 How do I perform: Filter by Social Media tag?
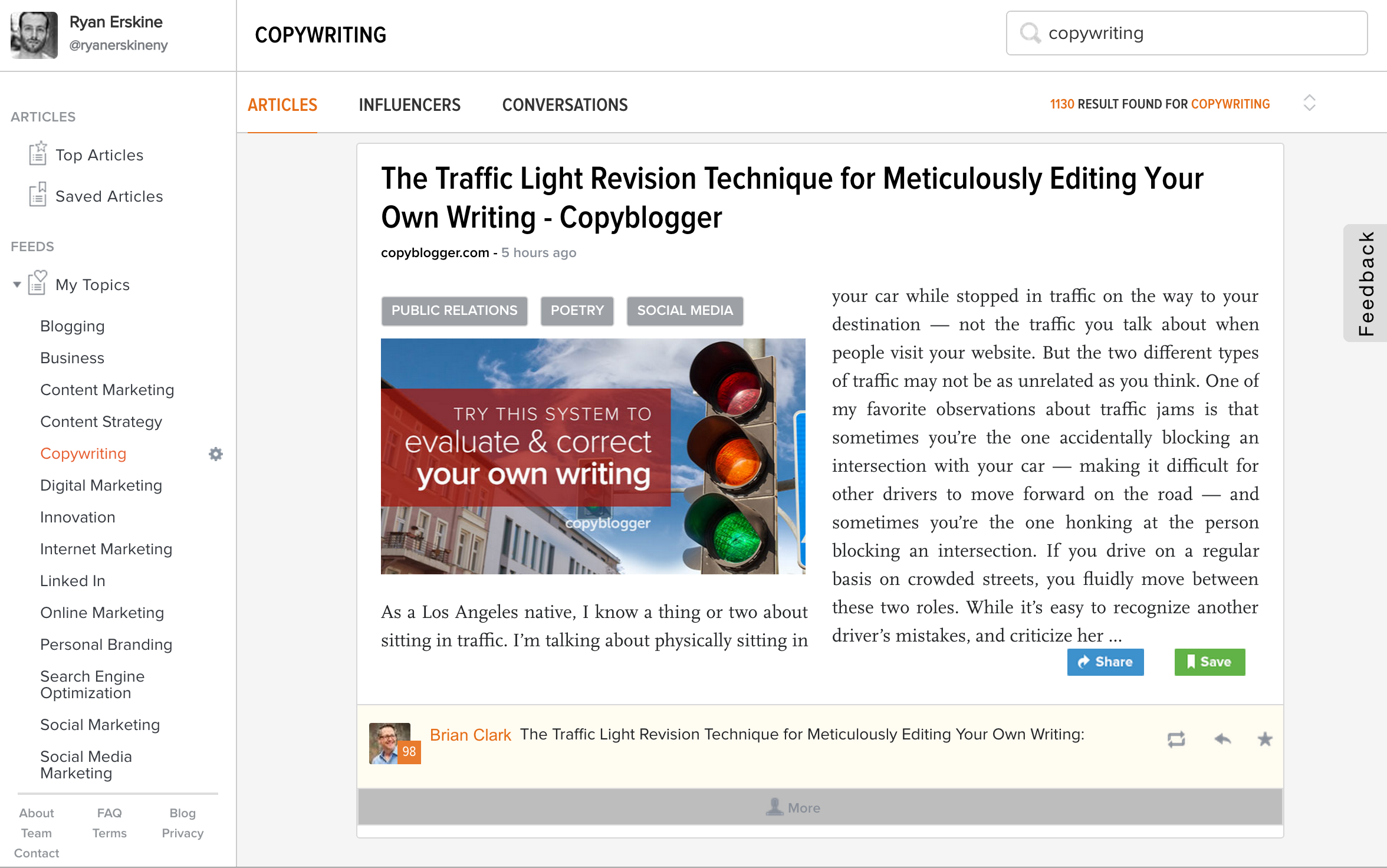tap(685, 311)
